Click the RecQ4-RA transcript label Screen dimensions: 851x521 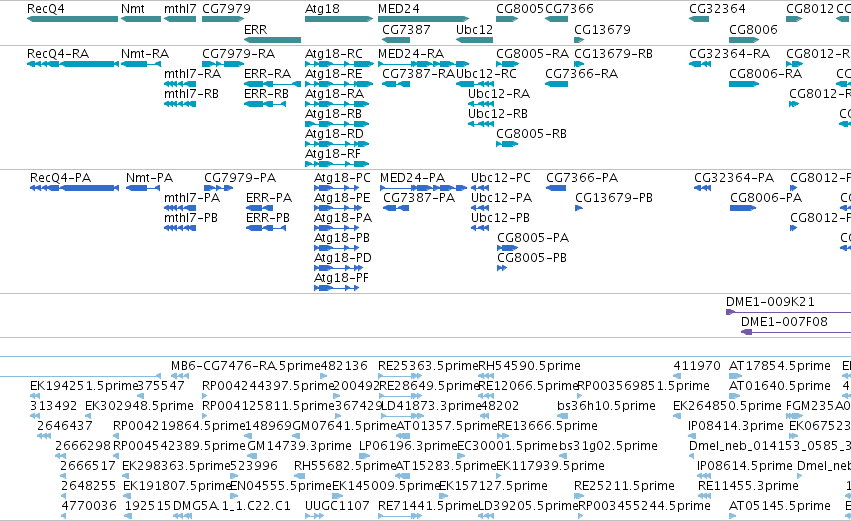[58, 54]
